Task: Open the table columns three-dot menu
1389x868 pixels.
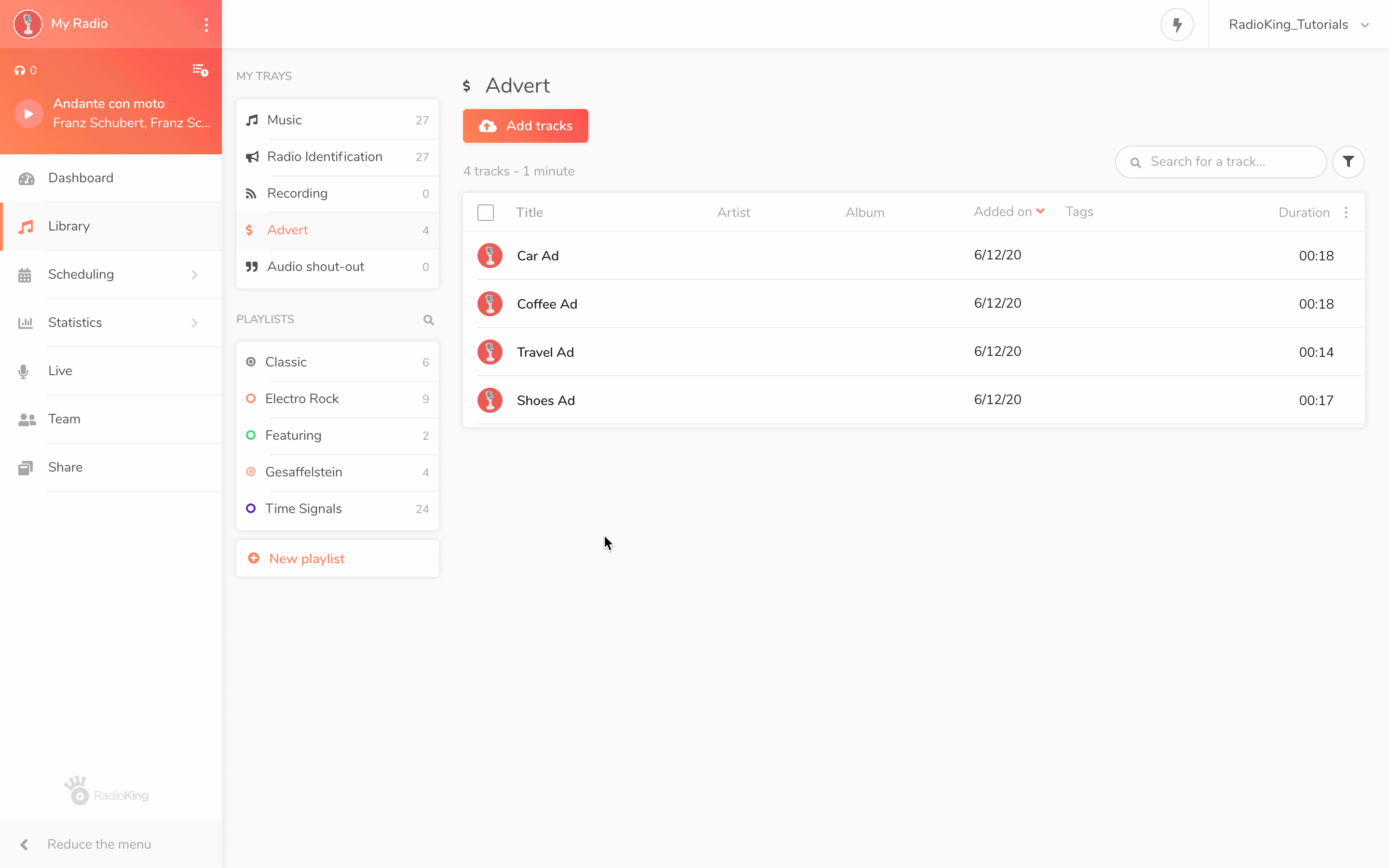Action: coord(1346,213)
